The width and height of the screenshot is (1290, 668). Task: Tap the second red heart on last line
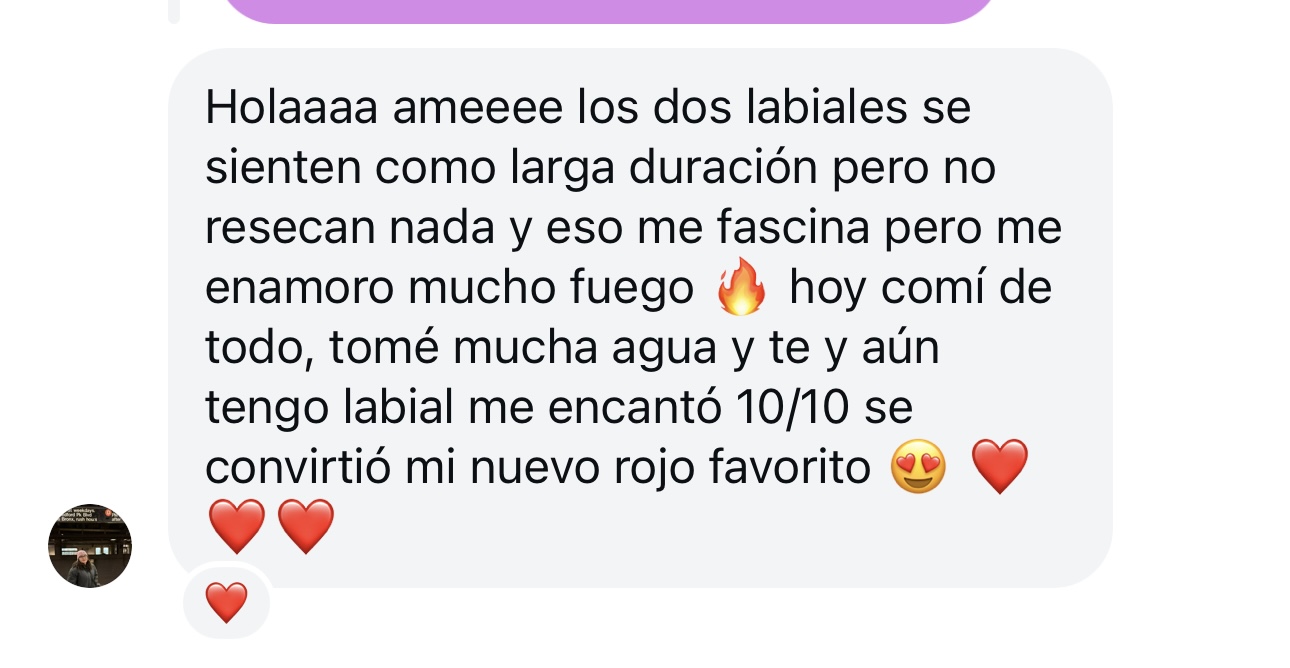tap(305, 527)
